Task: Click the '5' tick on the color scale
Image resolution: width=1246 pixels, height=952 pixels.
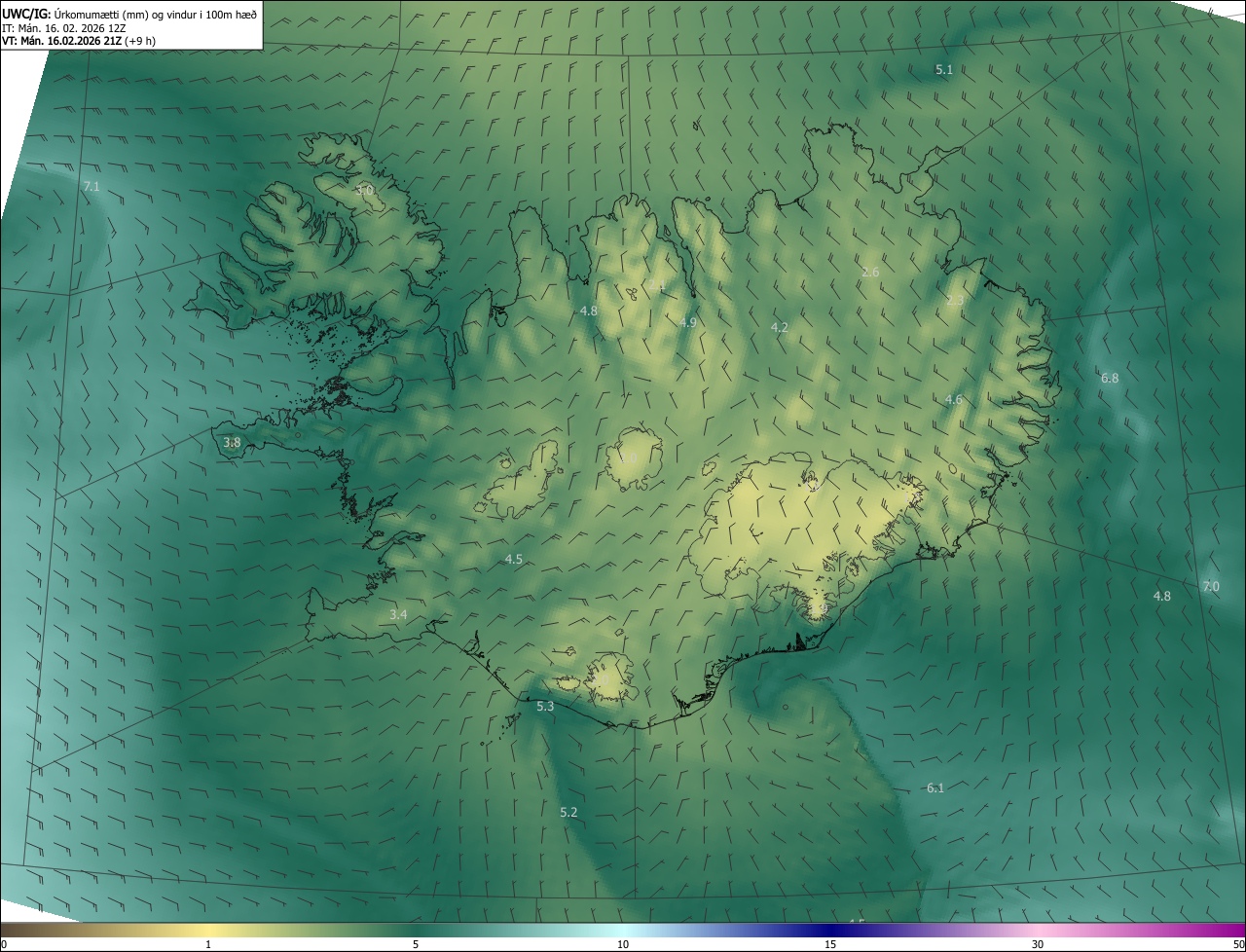Action: [x=416, y=944]
